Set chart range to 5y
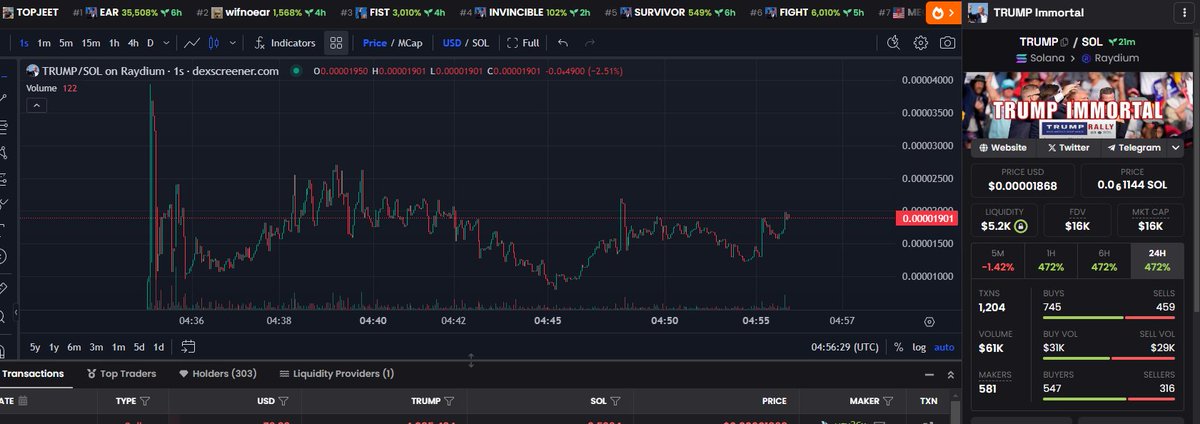The width and height of the screenshot is (1200, 424). click(x=35, y=347)
